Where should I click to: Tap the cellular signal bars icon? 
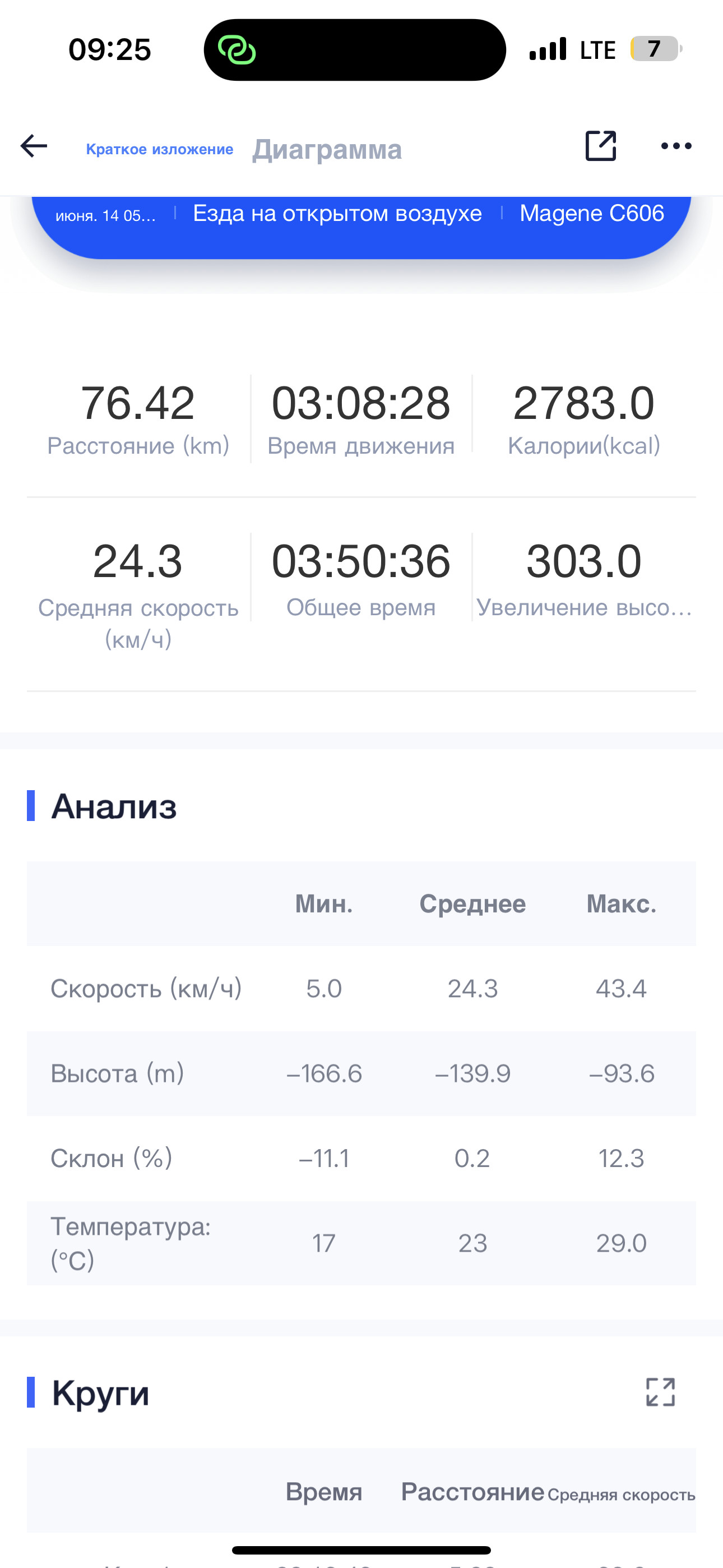click(548, 49)
